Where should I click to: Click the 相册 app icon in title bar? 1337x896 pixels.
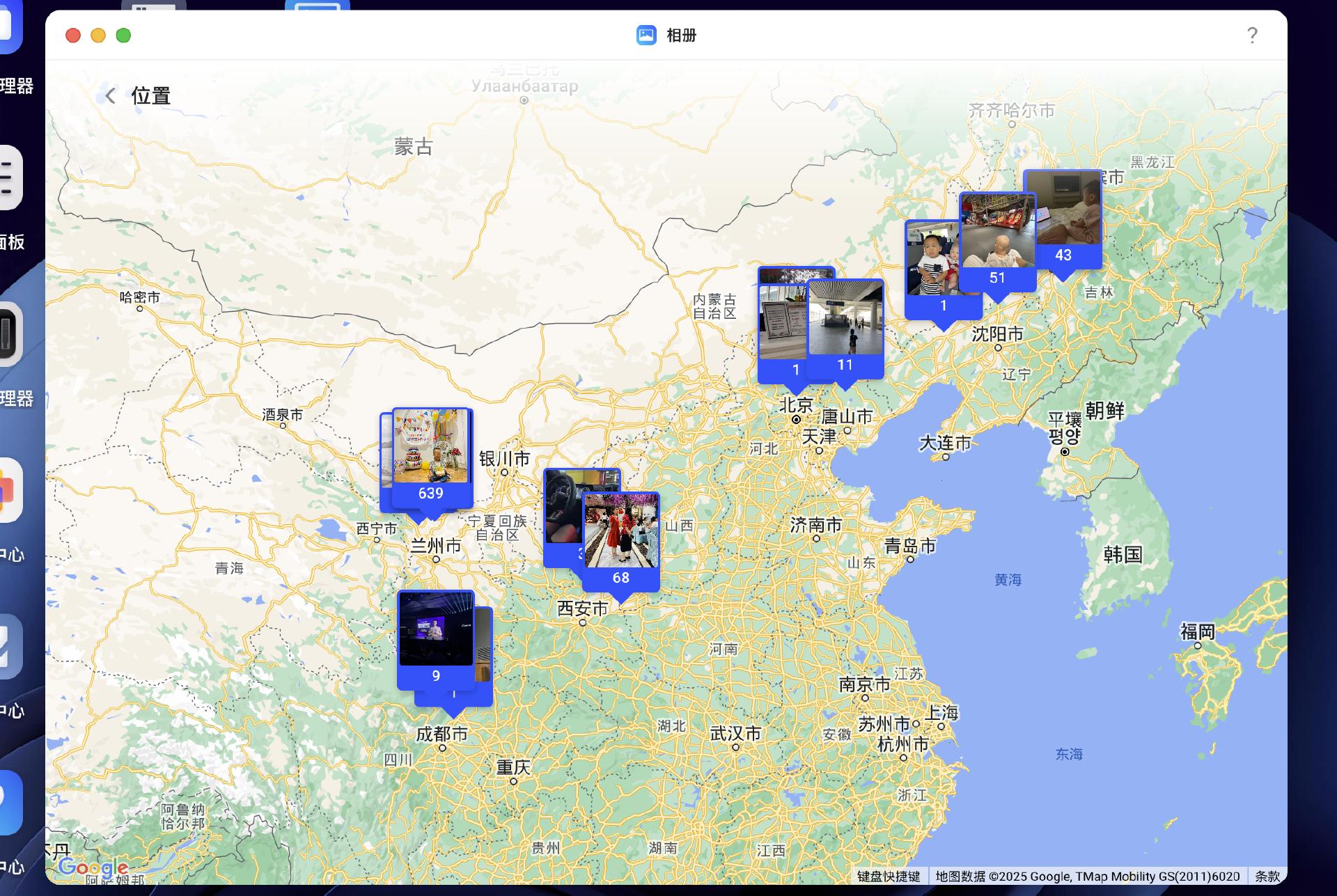click(x=646, y=35)
